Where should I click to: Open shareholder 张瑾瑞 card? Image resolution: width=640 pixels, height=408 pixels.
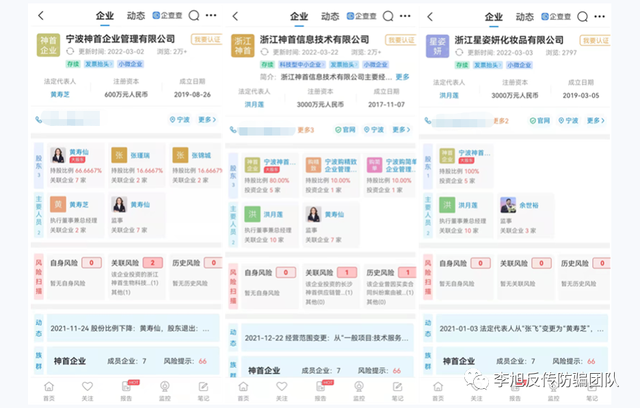click(x=137, y=165)
